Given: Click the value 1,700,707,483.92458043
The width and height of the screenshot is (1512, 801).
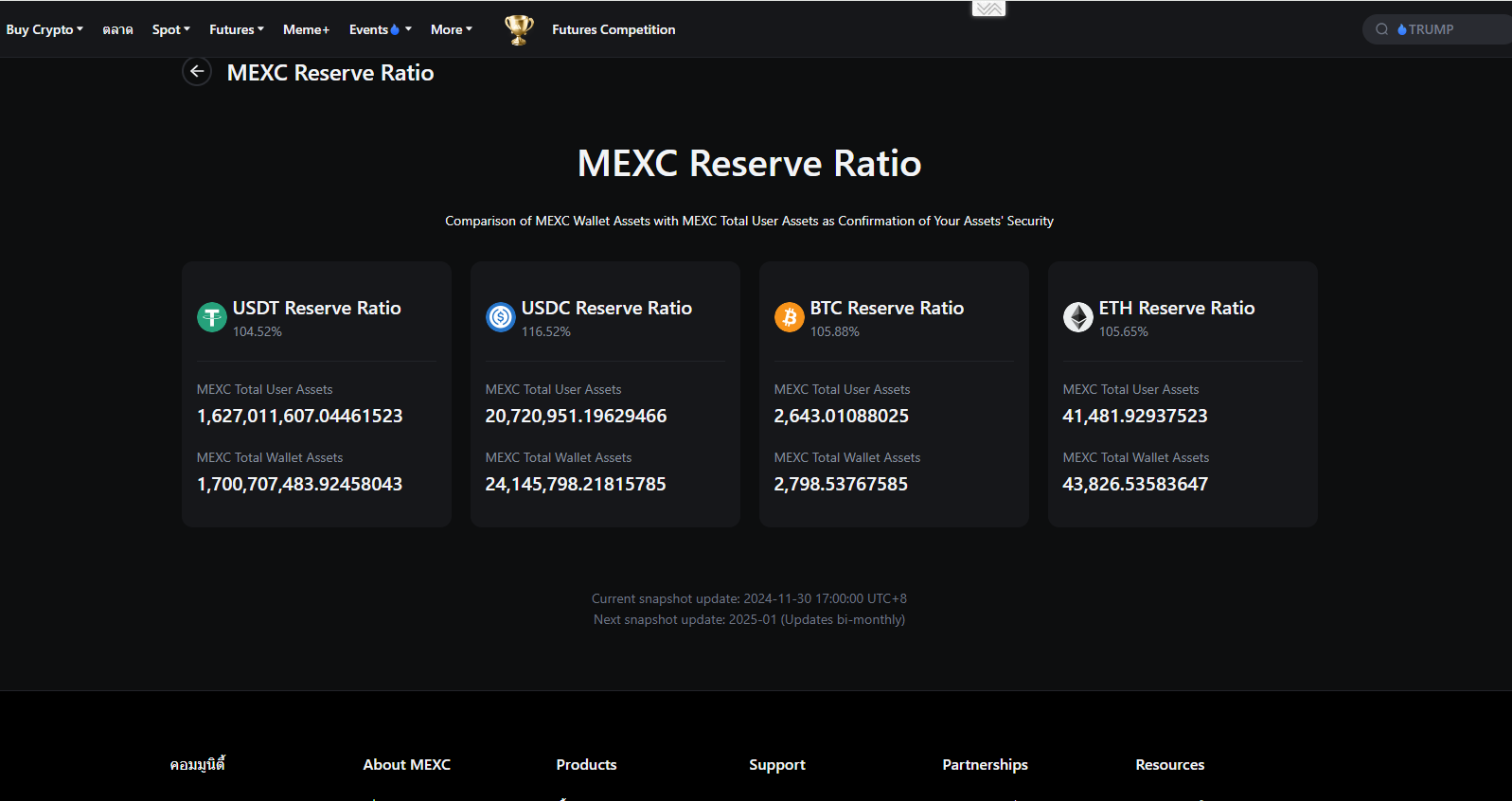Looking at the screenshot, I should click(300, 484).
